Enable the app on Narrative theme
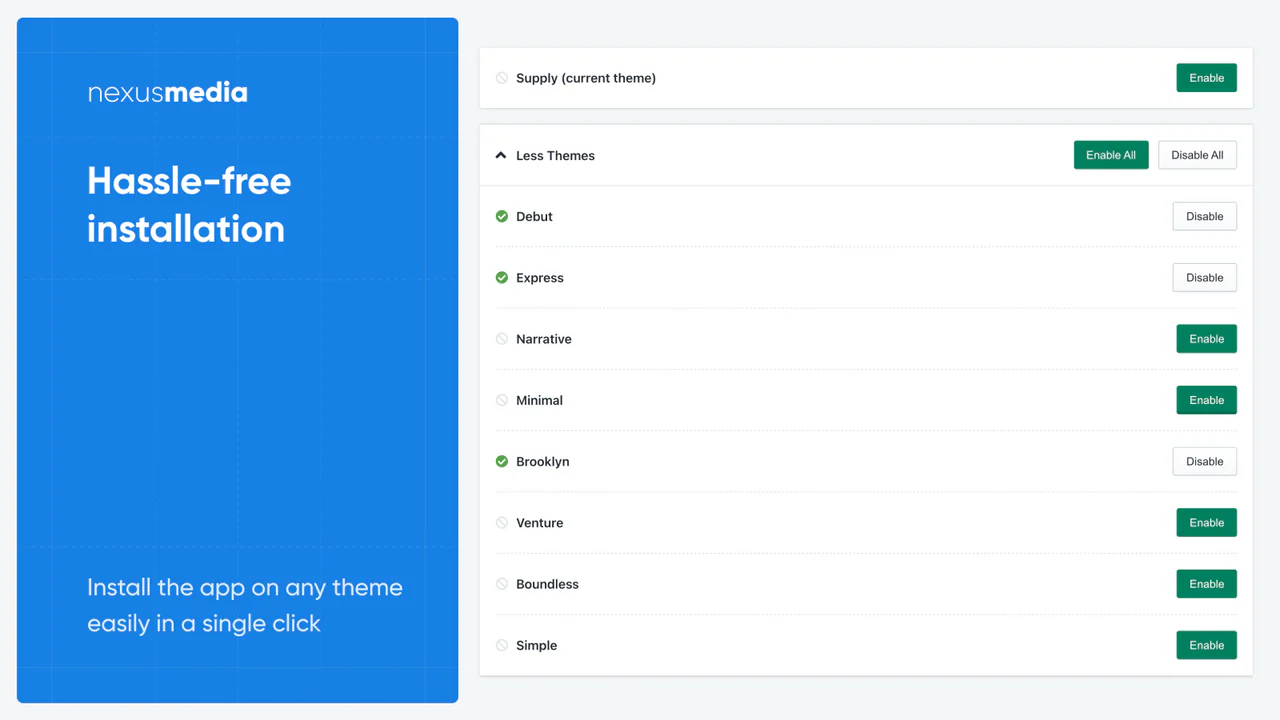Viewport: 1280px width, 720px height. (x=1206, y=339)
